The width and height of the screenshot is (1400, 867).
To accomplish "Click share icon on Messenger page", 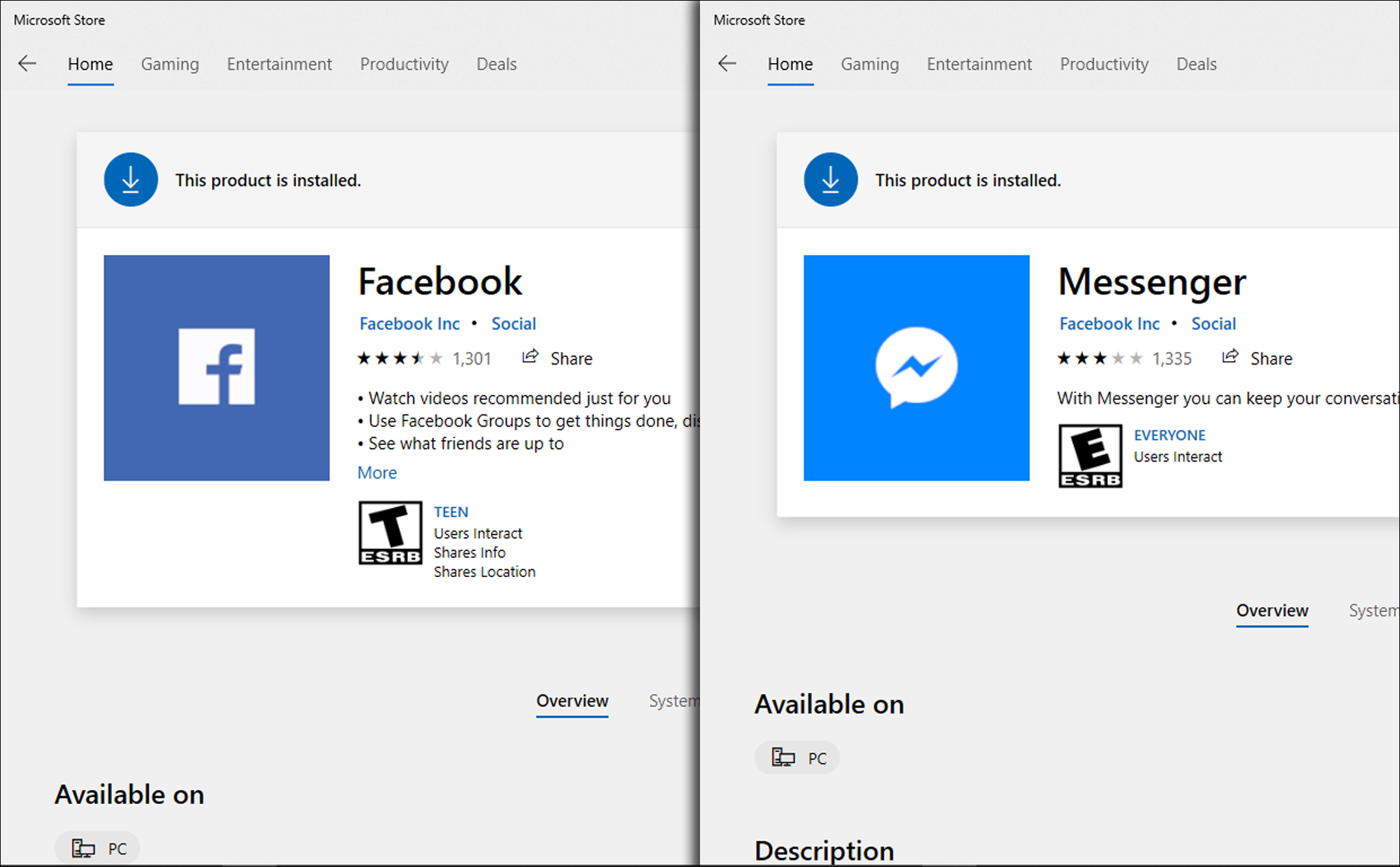I will [x=1230, y=357].
